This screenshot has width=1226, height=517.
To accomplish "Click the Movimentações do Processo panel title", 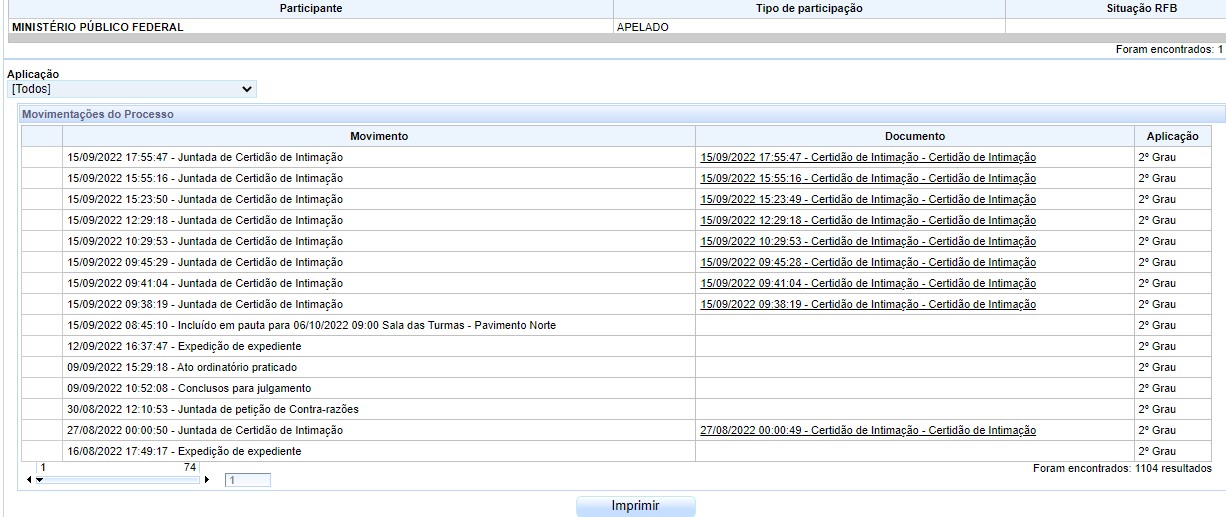I will 98,114.
